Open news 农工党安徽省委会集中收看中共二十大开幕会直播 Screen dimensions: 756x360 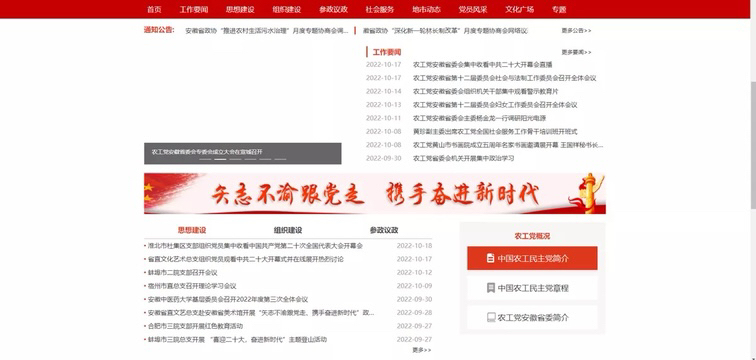click(x=483, y=65)
